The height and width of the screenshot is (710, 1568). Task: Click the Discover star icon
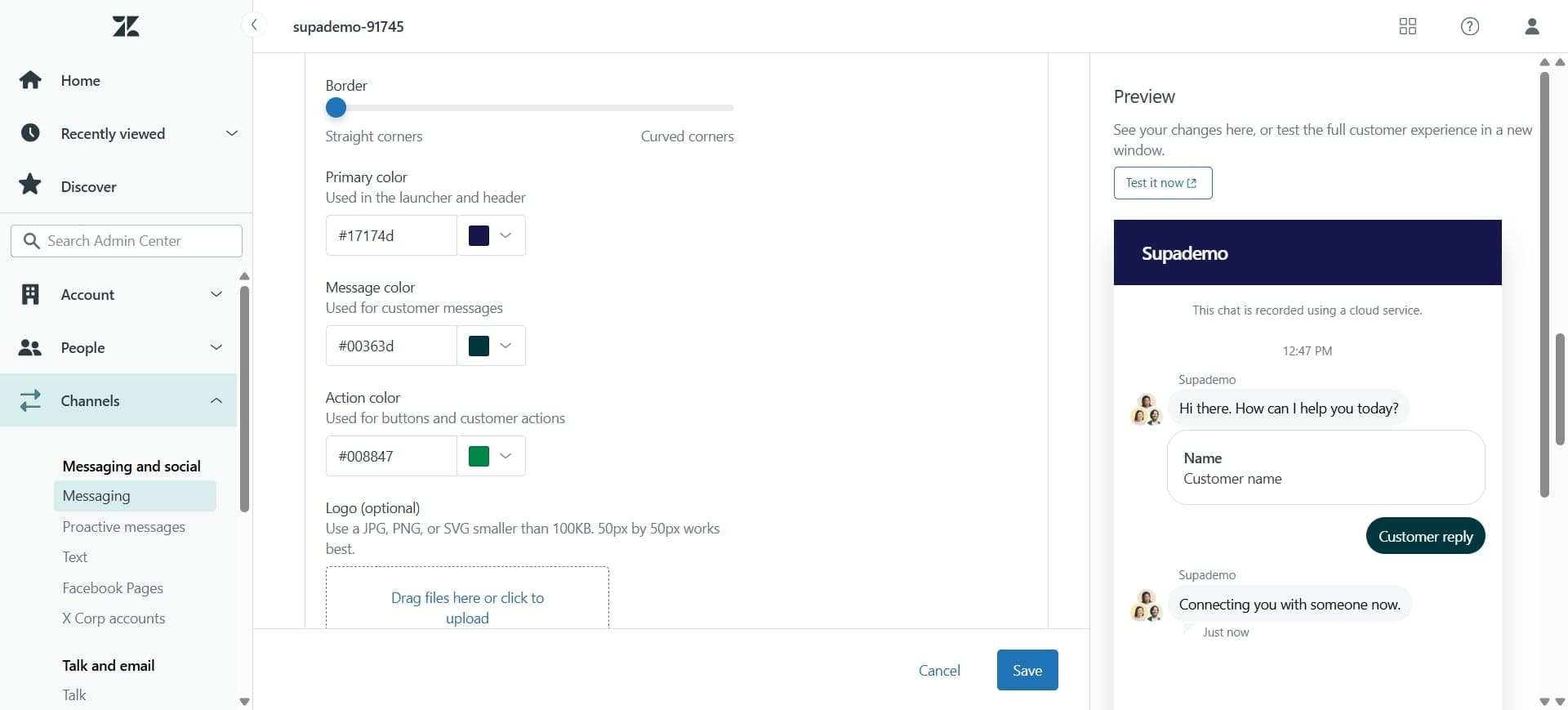[30, 185]
